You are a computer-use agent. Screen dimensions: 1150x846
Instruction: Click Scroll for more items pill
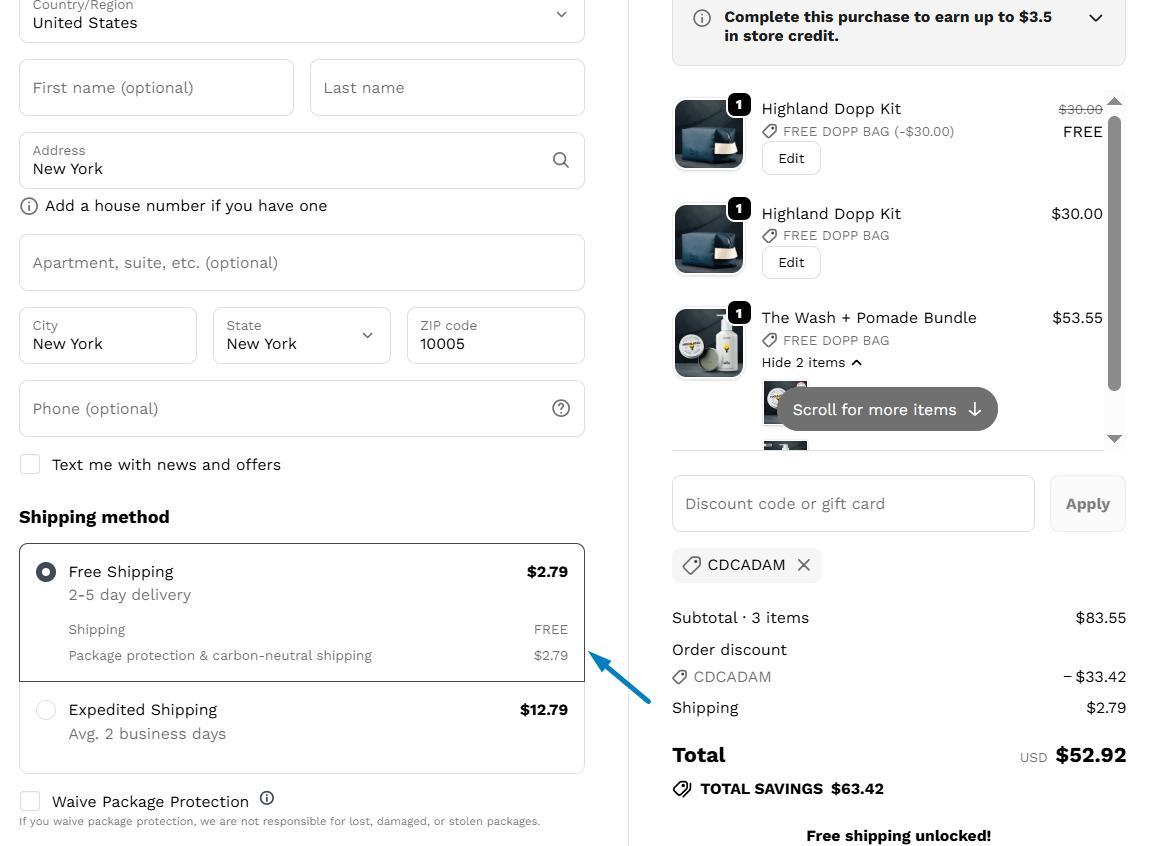coord(886,410)
